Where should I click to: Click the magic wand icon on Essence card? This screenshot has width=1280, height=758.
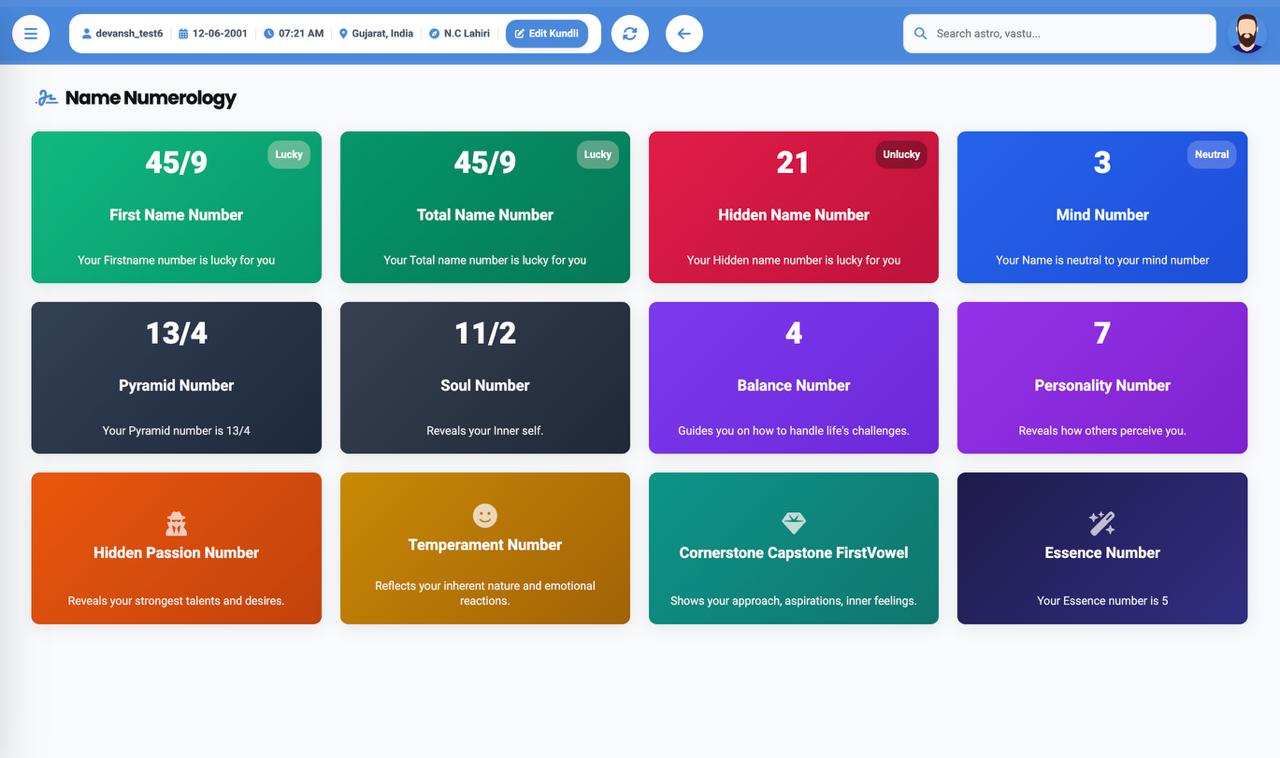point(1102,523)
